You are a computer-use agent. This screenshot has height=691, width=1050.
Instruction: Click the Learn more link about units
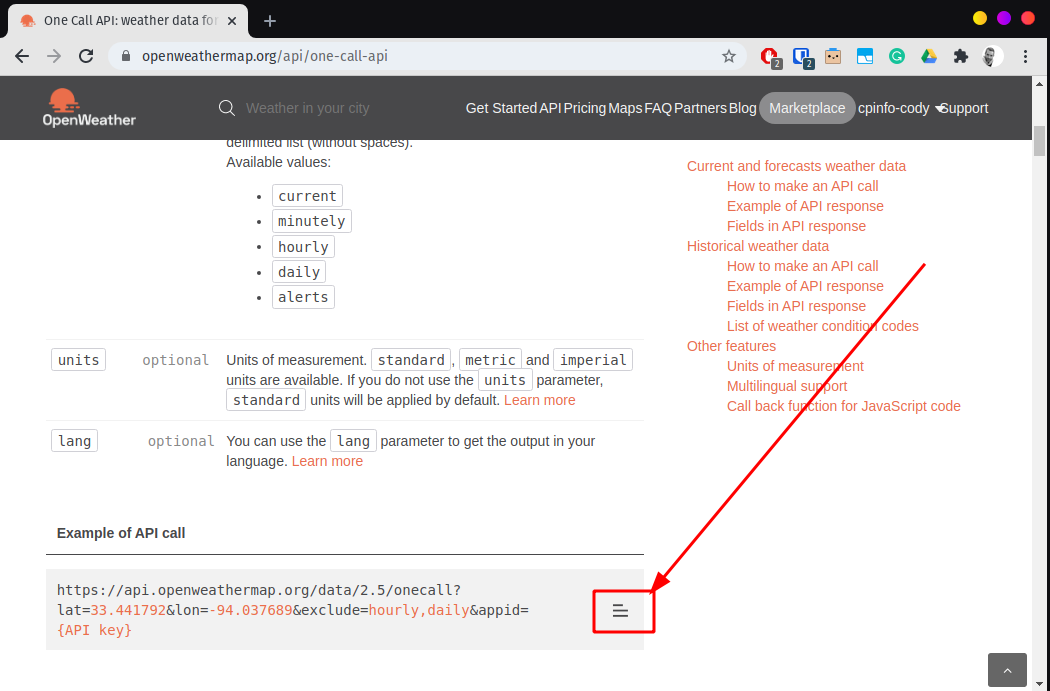(x=539, y=400)
